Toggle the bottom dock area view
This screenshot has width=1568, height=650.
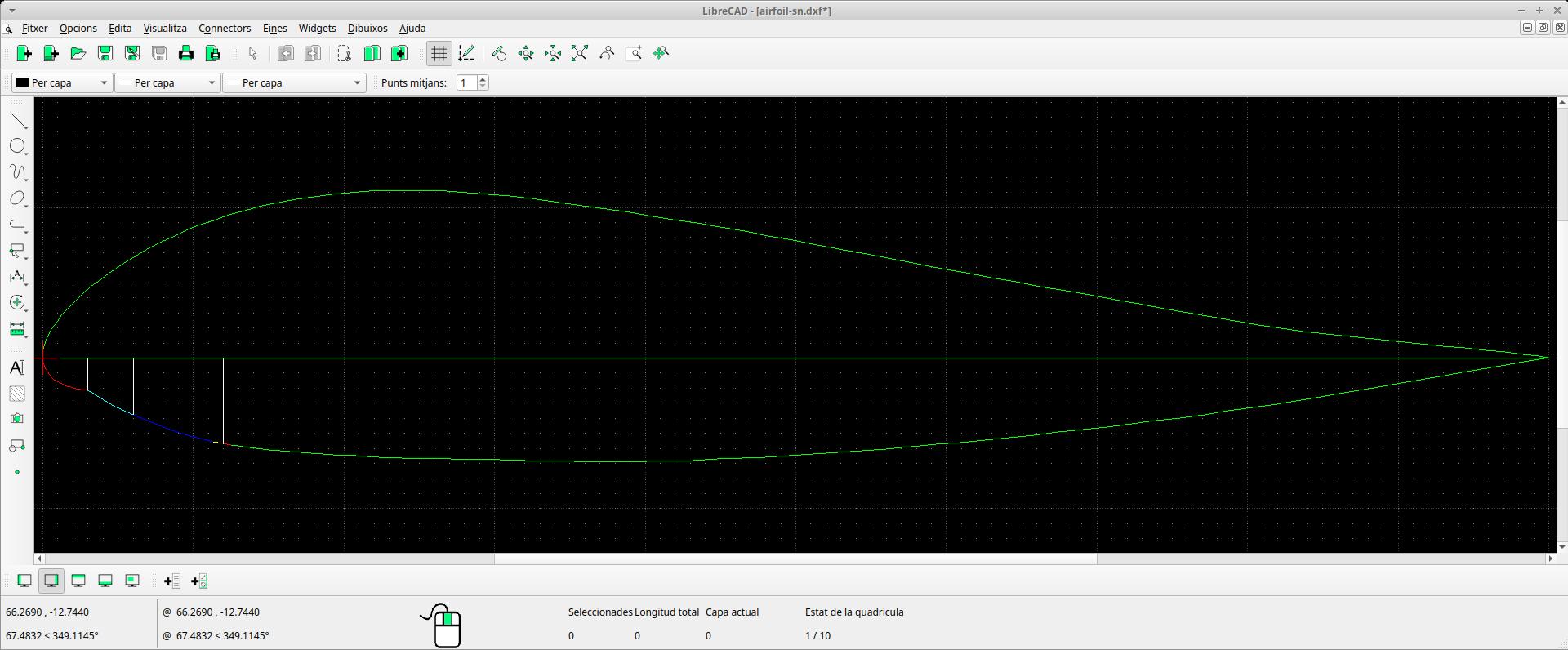pos(105,581)
